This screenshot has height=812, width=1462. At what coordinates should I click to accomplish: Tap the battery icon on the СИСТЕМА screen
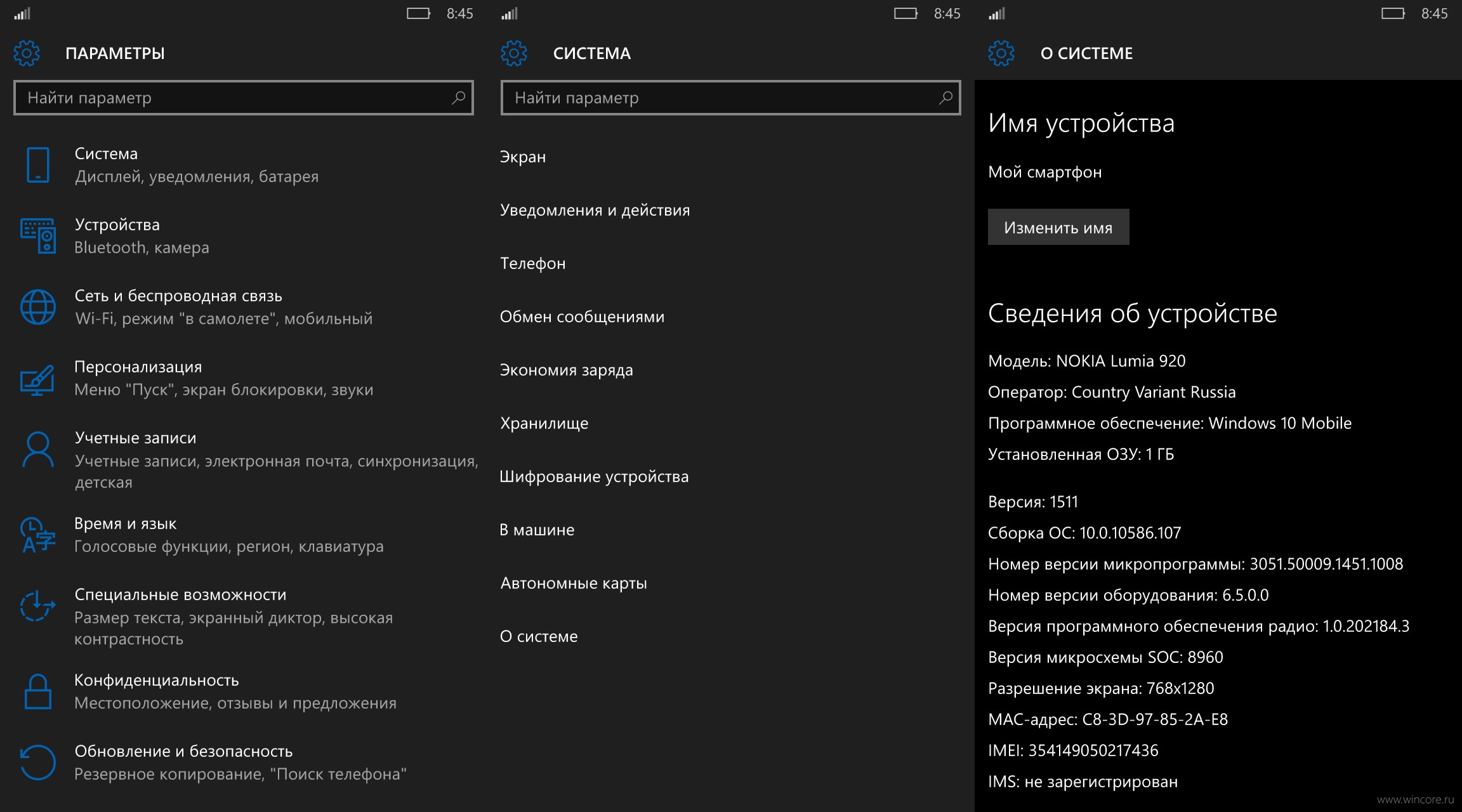point(906,13)
